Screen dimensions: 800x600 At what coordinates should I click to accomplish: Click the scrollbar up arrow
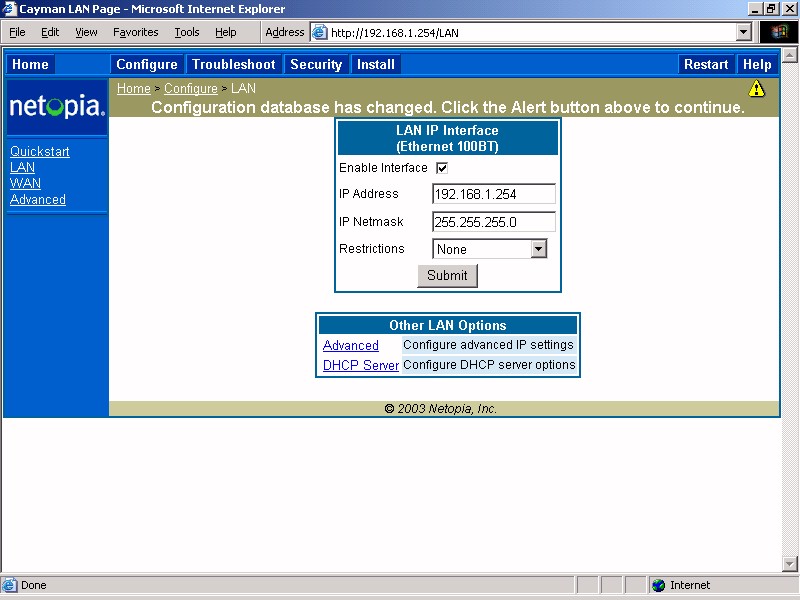pyautogui.click(x=790, y=55)
